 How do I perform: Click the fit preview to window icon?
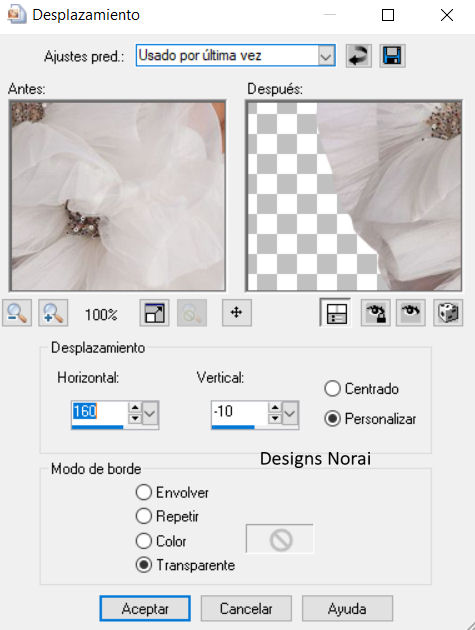point(154,313)
